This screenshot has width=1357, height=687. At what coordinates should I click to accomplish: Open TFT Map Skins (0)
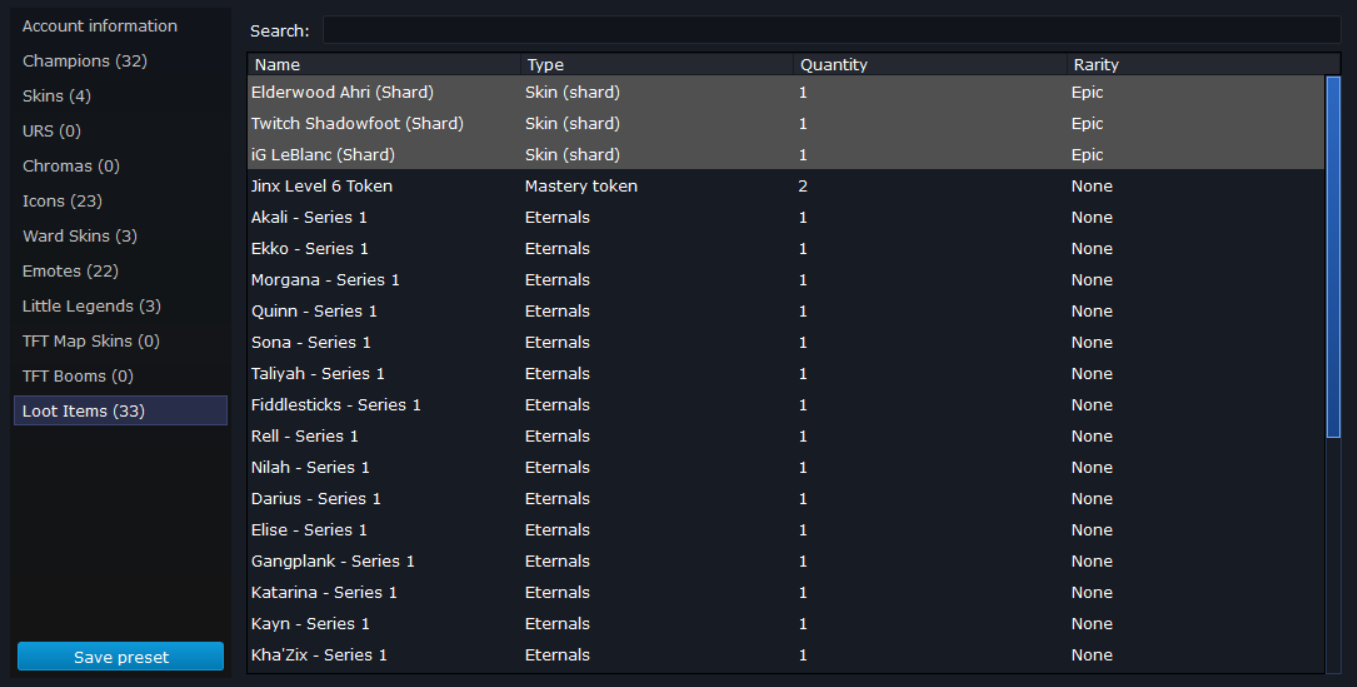click(x=120, y=341)
